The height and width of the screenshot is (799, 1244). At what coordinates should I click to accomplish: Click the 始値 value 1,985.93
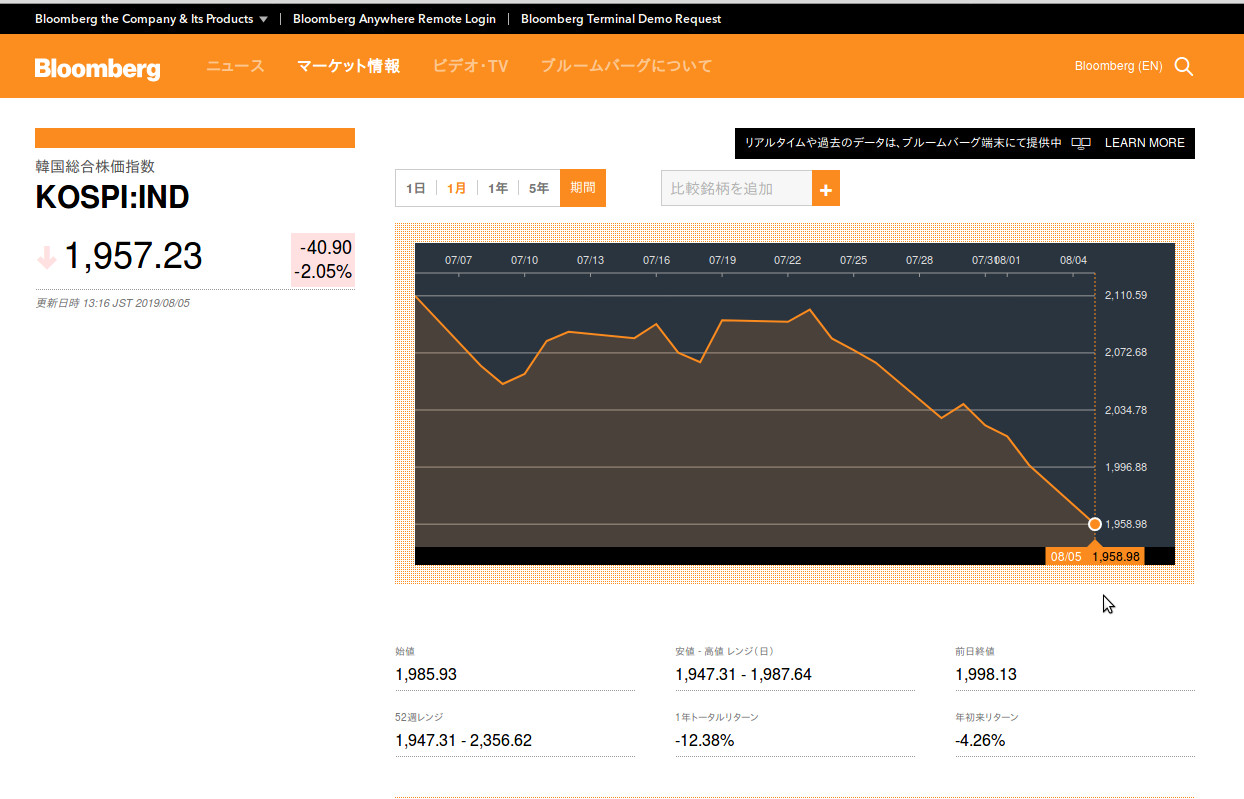[x=426, y=674]
